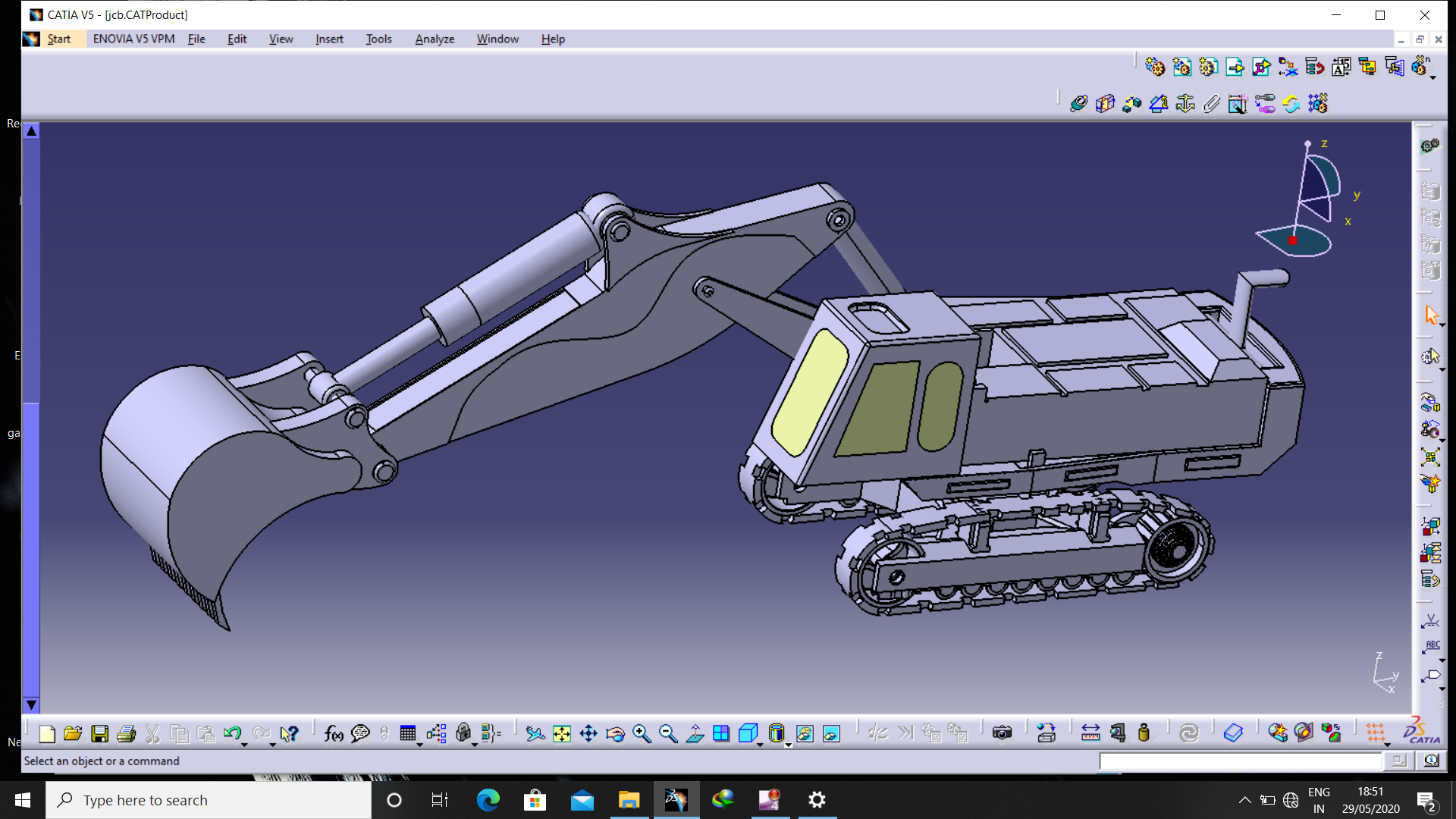
Task: Click the ENOVIA V5 VPM menu item
Action: [133, 39]
